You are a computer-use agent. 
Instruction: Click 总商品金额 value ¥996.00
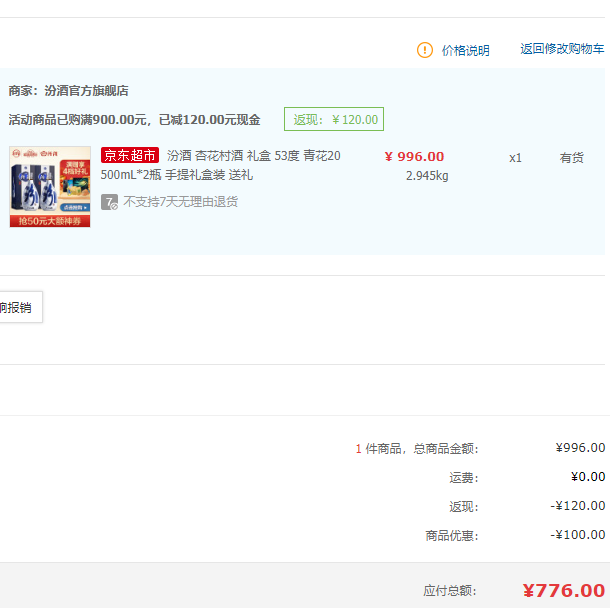tap(580, 448)
